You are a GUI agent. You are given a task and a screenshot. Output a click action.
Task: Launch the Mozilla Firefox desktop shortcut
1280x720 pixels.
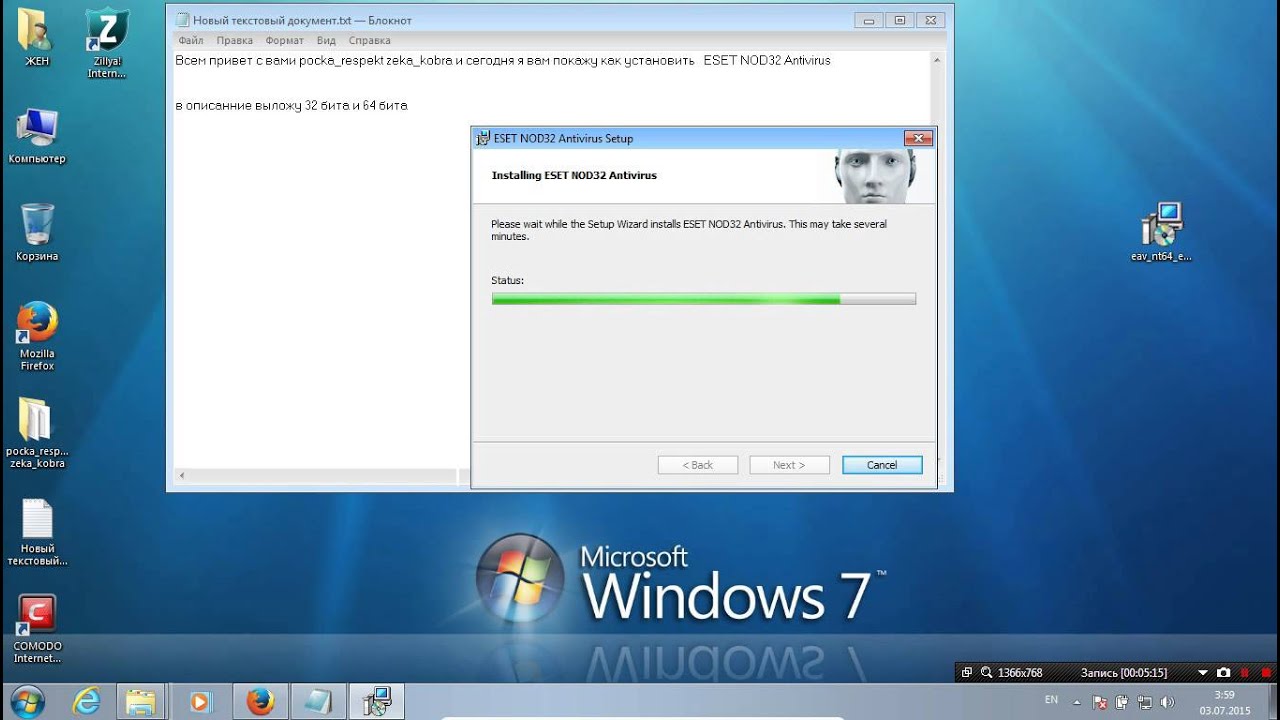(37, 336)
